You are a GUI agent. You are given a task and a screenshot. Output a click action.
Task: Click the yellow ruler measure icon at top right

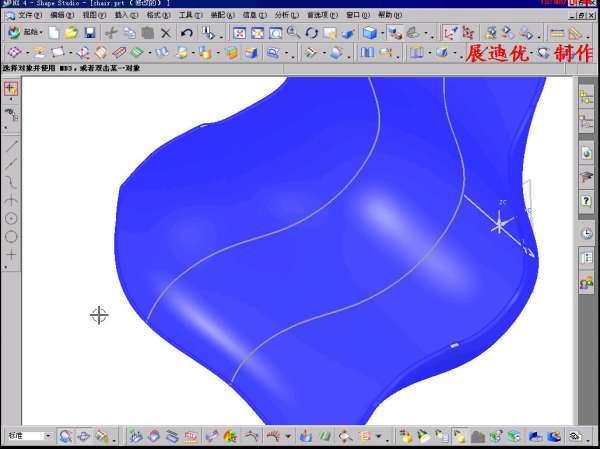tap(556, 33)
